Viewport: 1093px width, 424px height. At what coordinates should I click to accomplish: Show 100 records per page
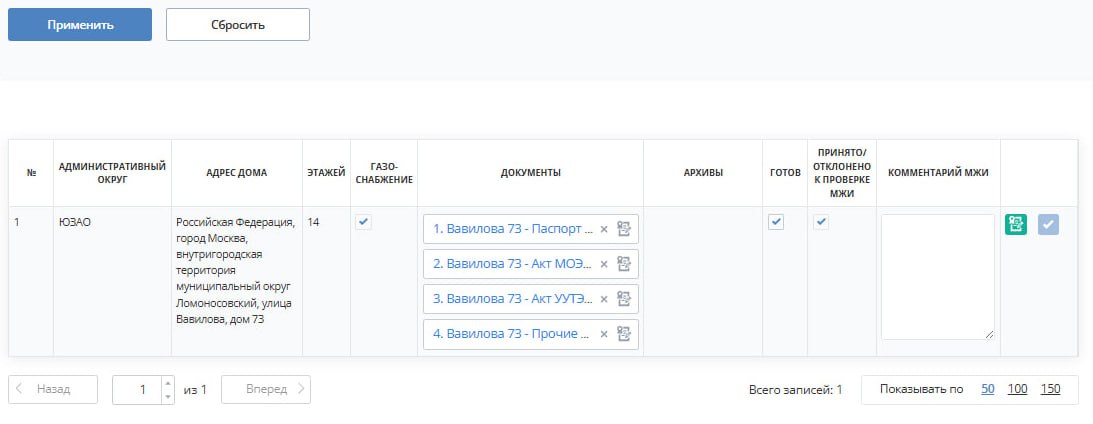click(x=1017, y=389)
